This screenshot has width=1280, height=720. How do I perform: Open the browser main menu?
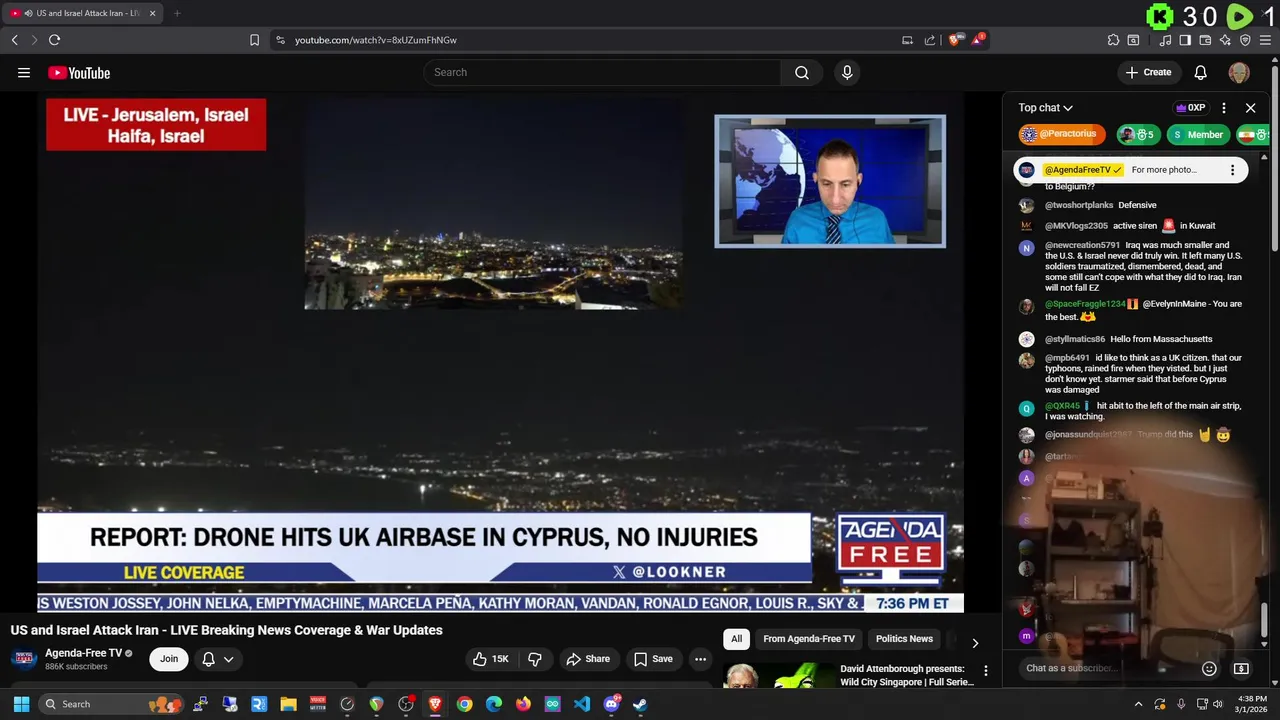point(1266,40)
